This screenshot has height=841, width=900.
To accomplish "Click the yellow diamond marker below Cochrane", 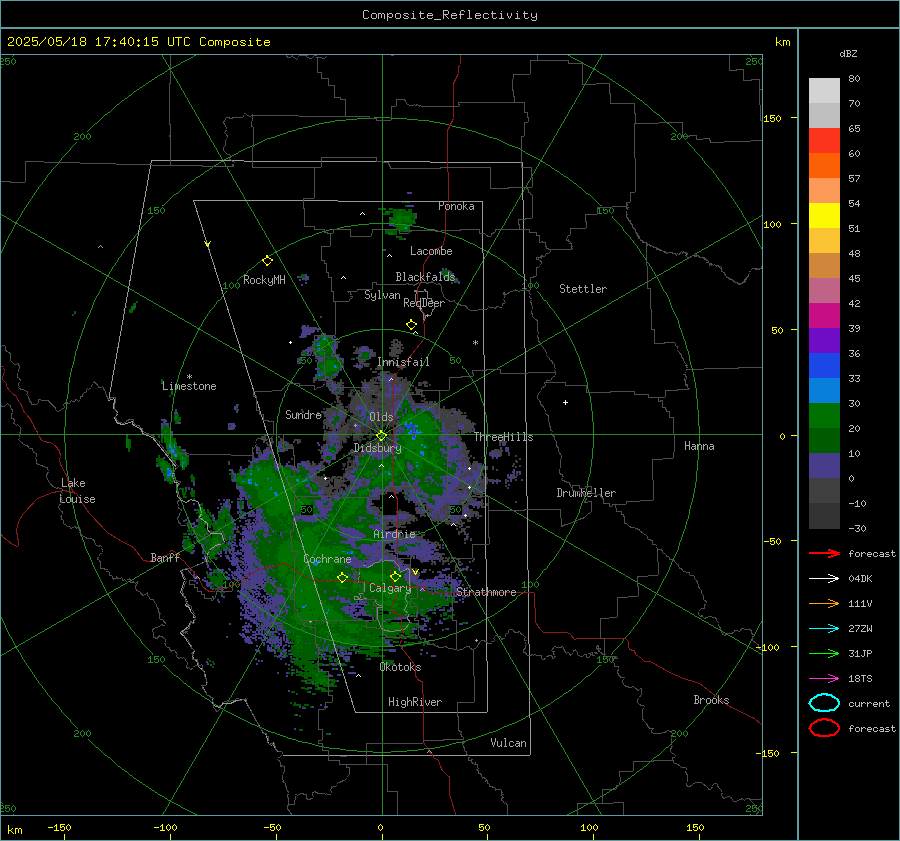I will tap(342, 578).
